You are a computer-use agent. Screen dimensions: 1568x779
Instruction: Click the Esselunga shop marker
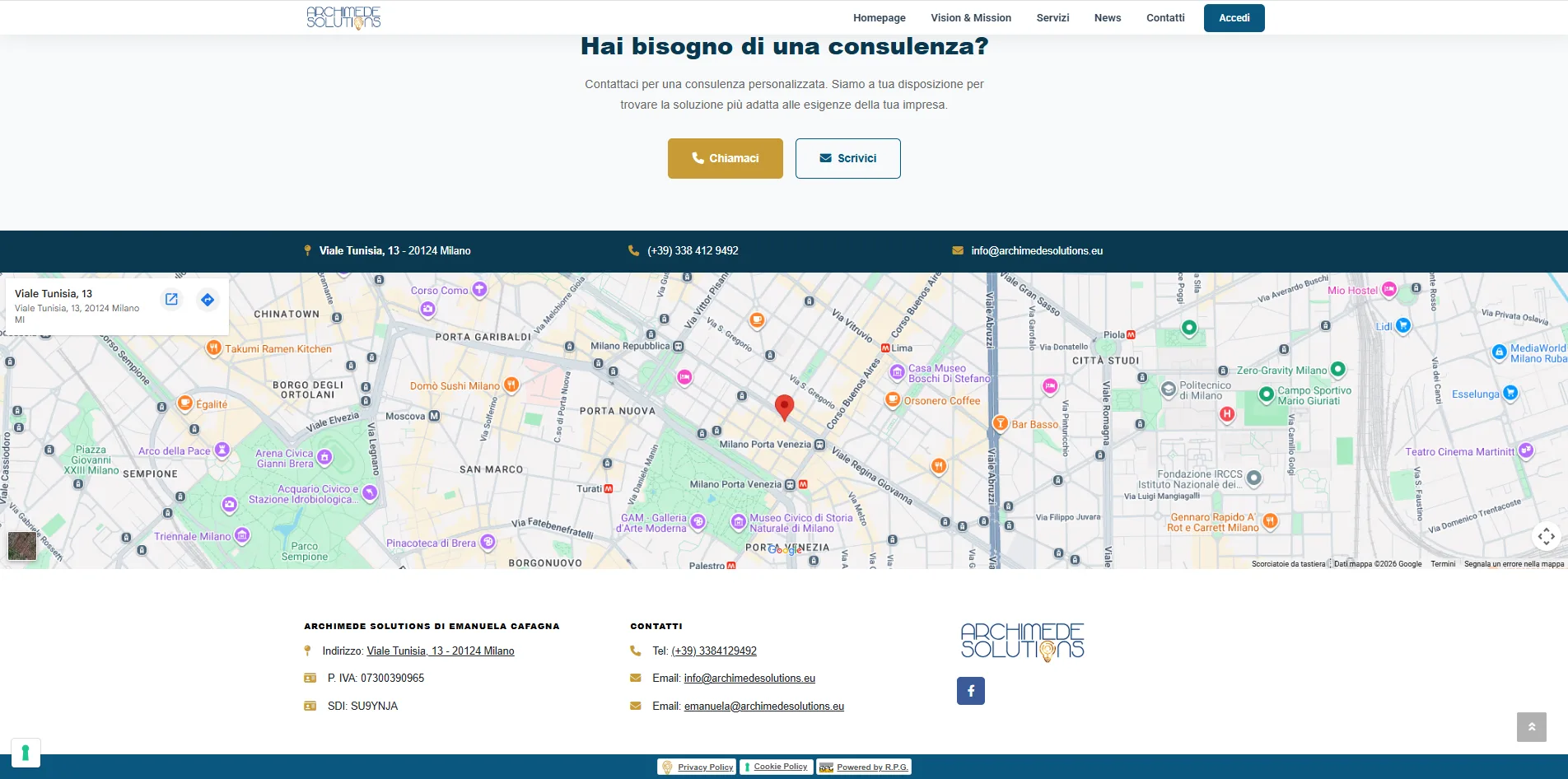point(1510,393)
